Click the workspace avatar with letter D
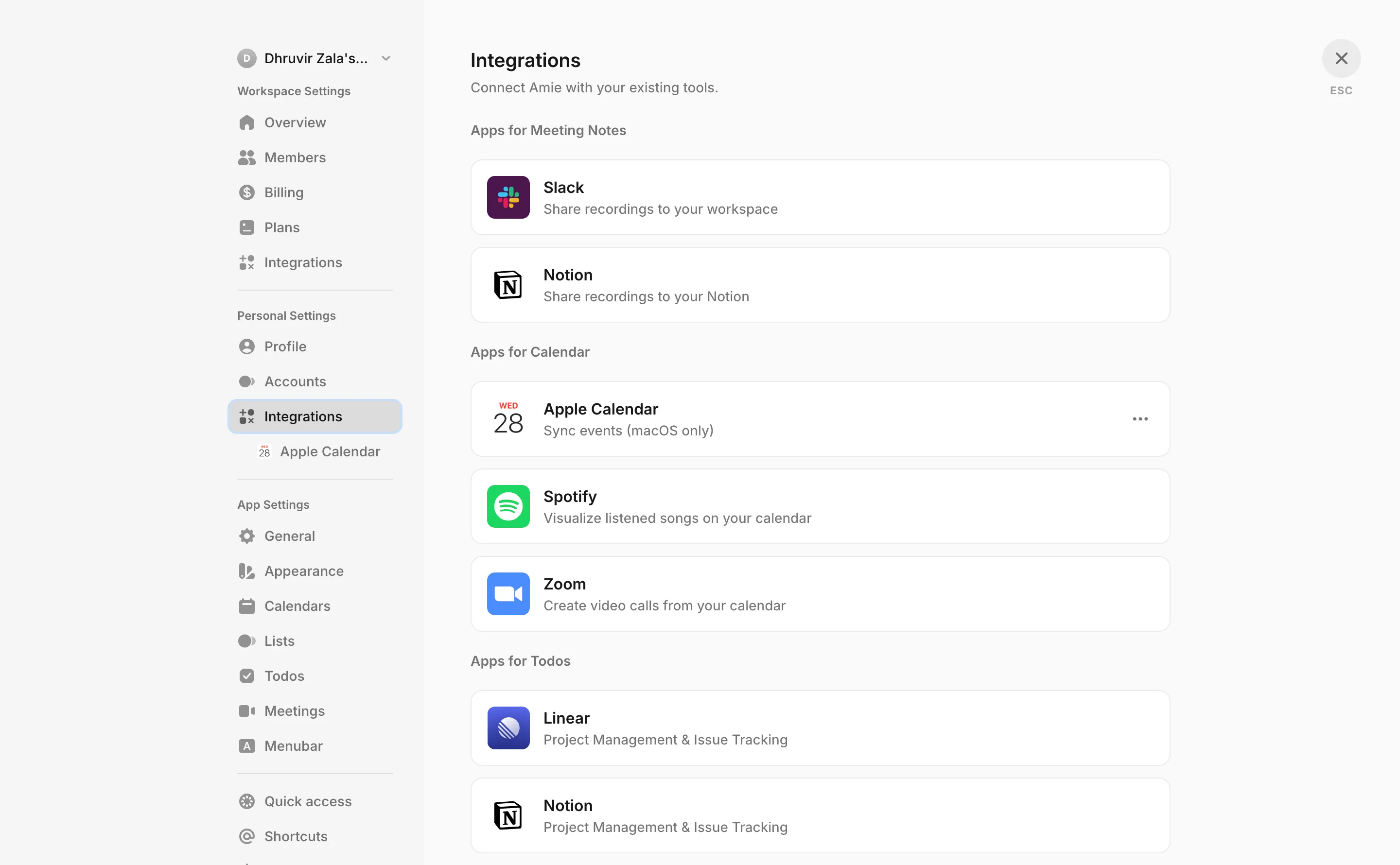 [x=246, y=58]
